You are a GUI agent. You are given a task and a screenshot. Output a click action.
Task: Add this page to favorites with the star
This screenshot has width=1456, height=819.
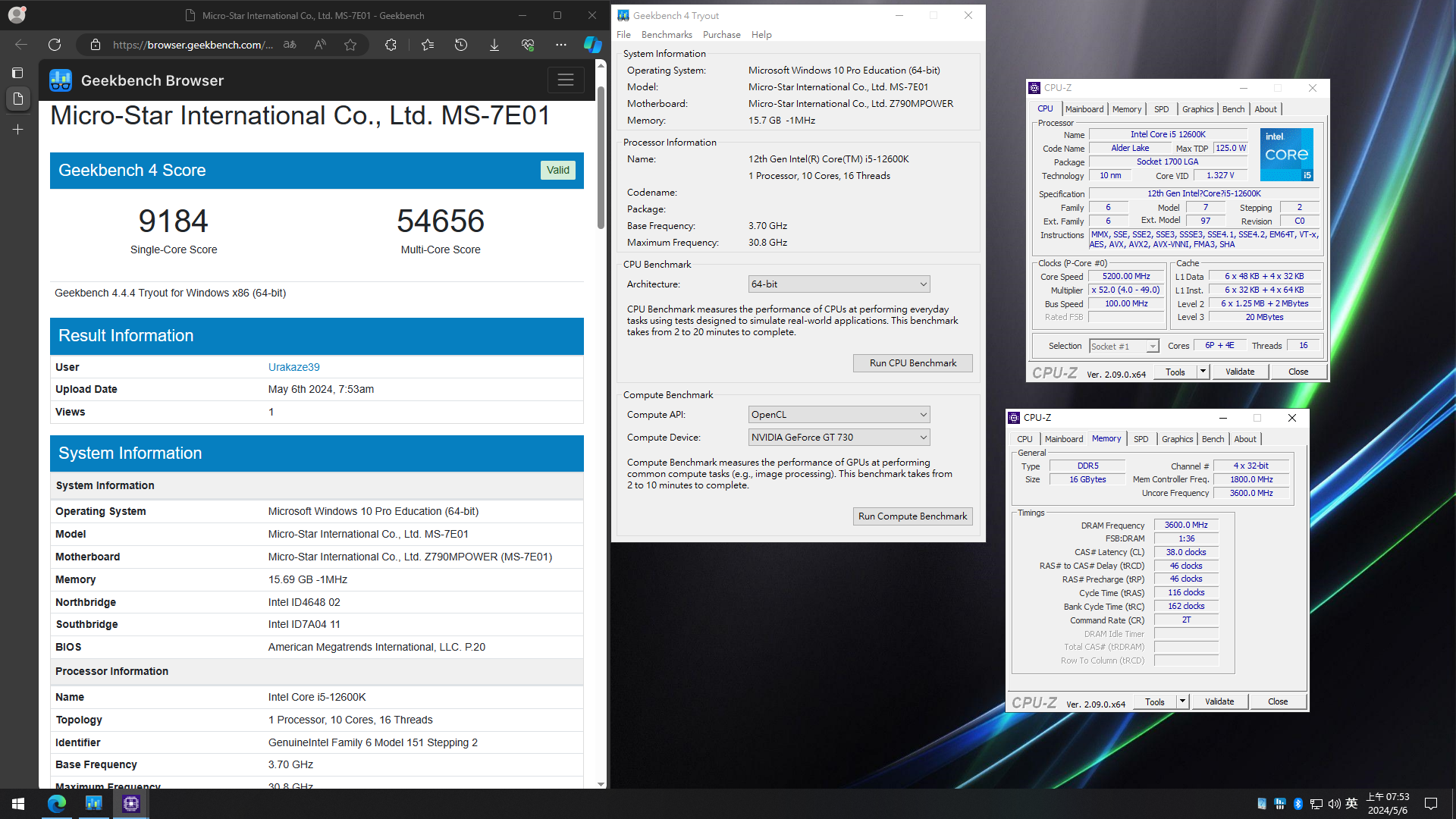coord(350,45)
